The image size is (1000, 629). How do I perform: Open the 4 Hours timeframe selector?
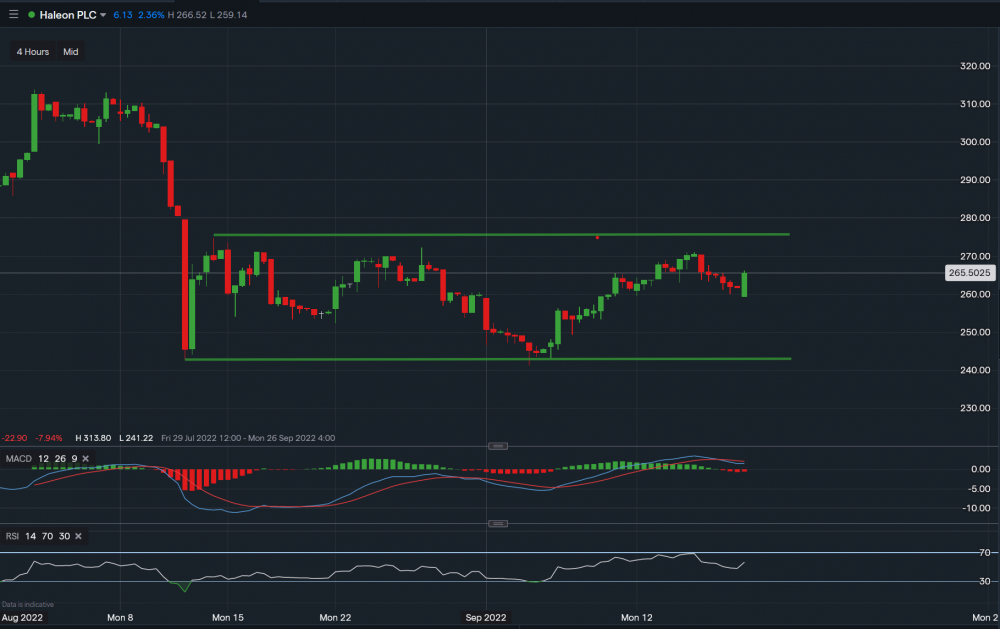pos(31,51)
